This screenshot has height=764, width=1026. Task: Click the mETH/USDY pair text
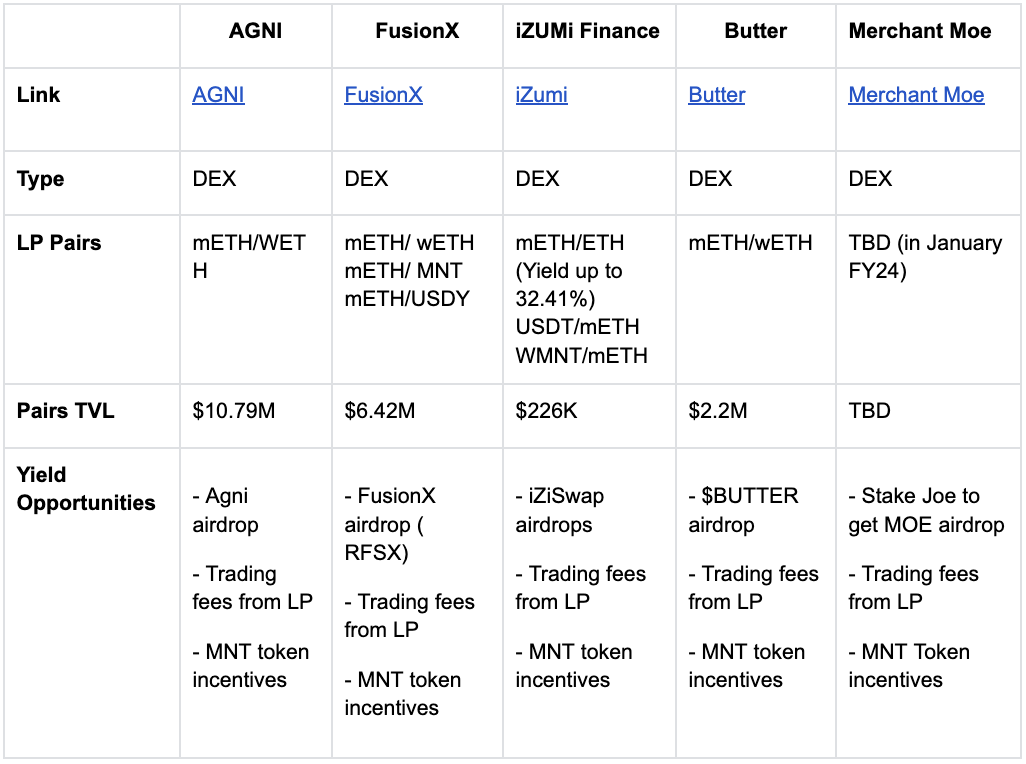click(407, 299)
